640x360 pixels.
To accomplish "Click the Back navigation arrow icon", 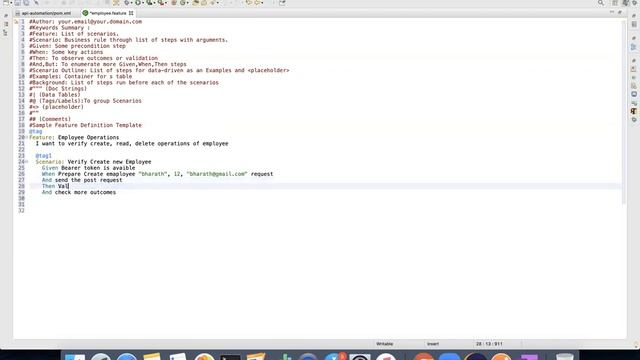I will [249, 2].
